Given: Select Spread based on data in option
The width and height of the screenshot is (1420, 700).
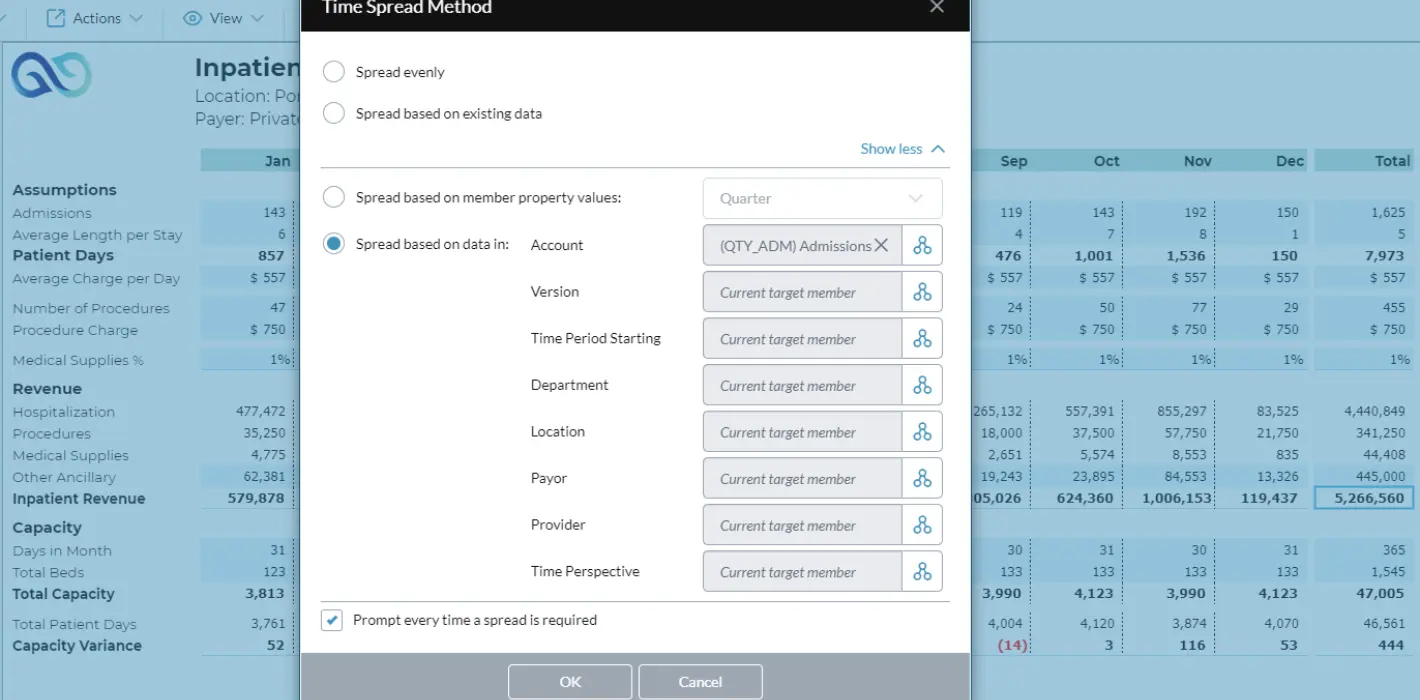Looking at the screenshot, I should (x=334, y=244).
